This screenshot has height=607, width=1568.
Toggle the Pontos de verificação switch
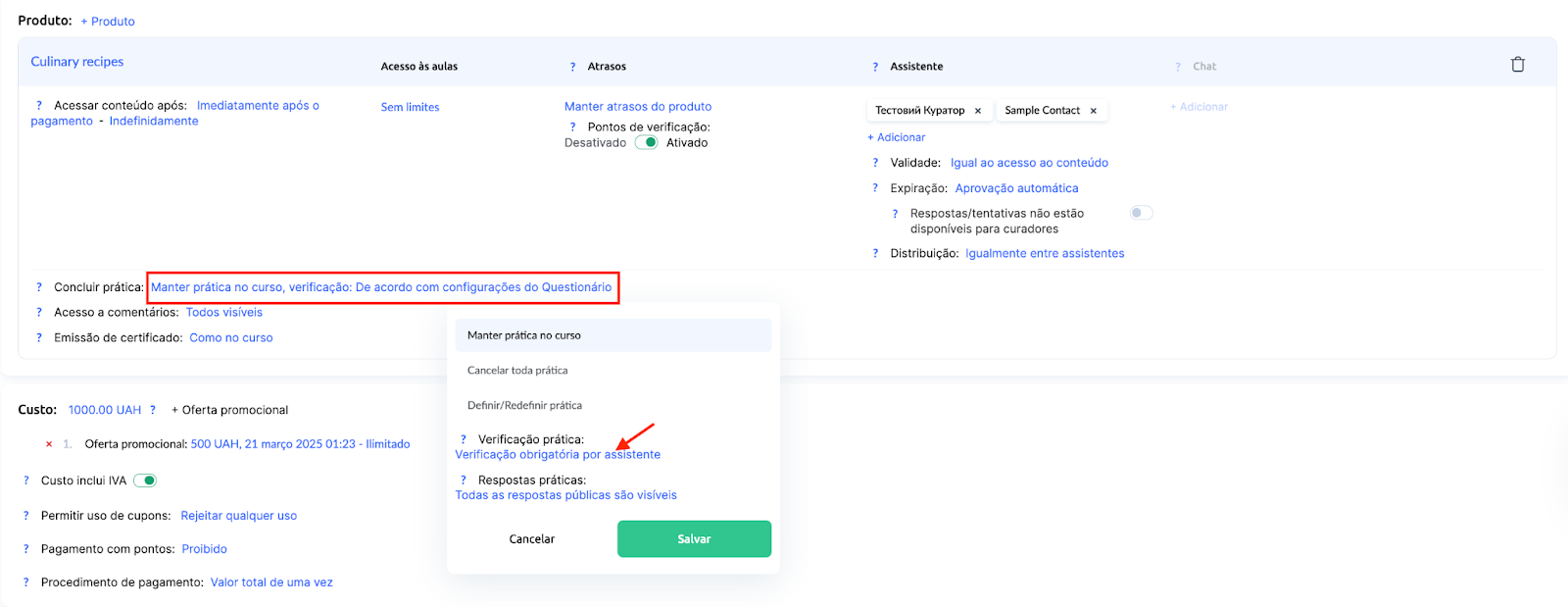pos(646,142)
